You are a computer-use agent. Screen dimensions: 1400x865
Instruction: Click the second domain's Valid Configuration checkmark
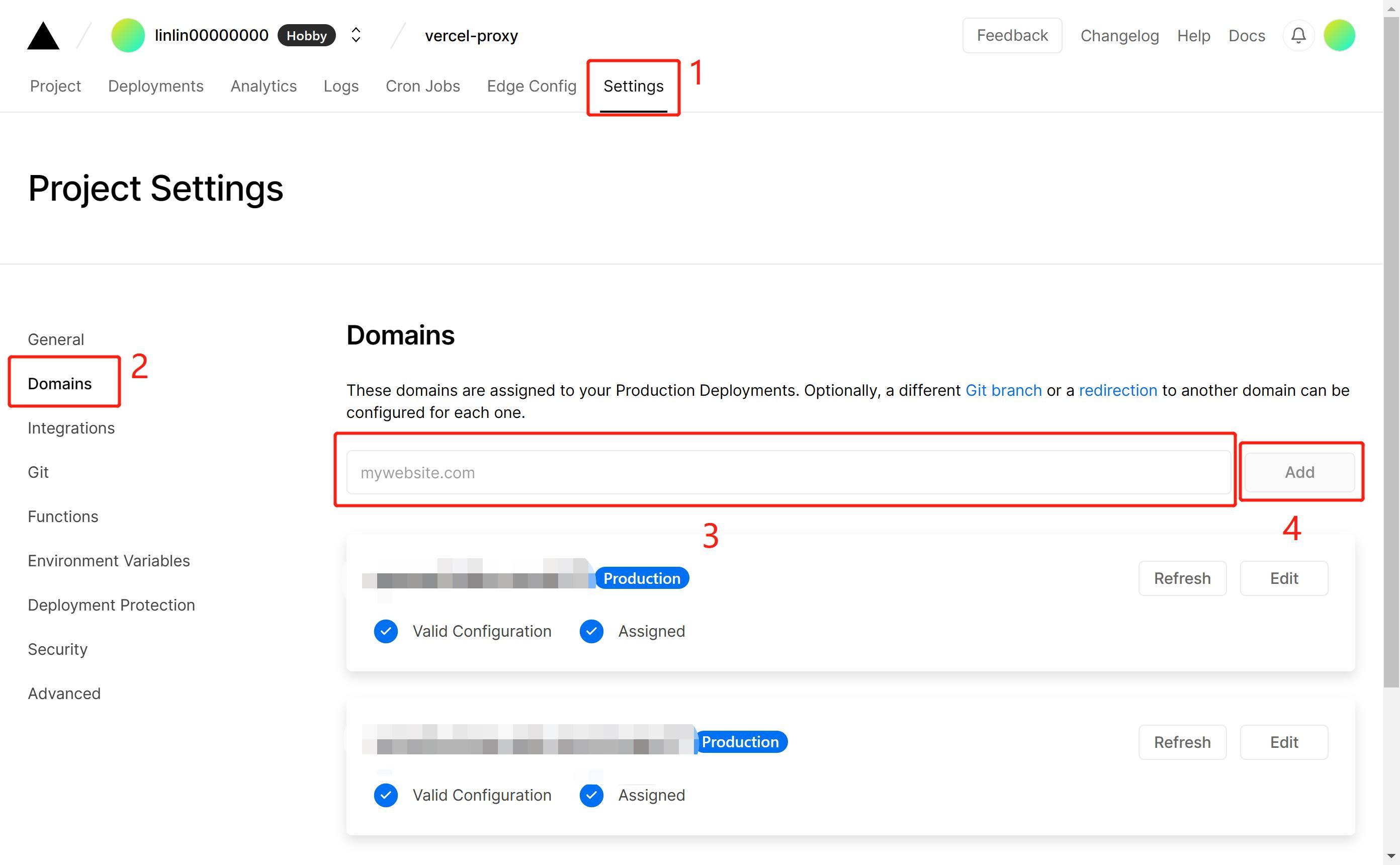click(386, 795)
